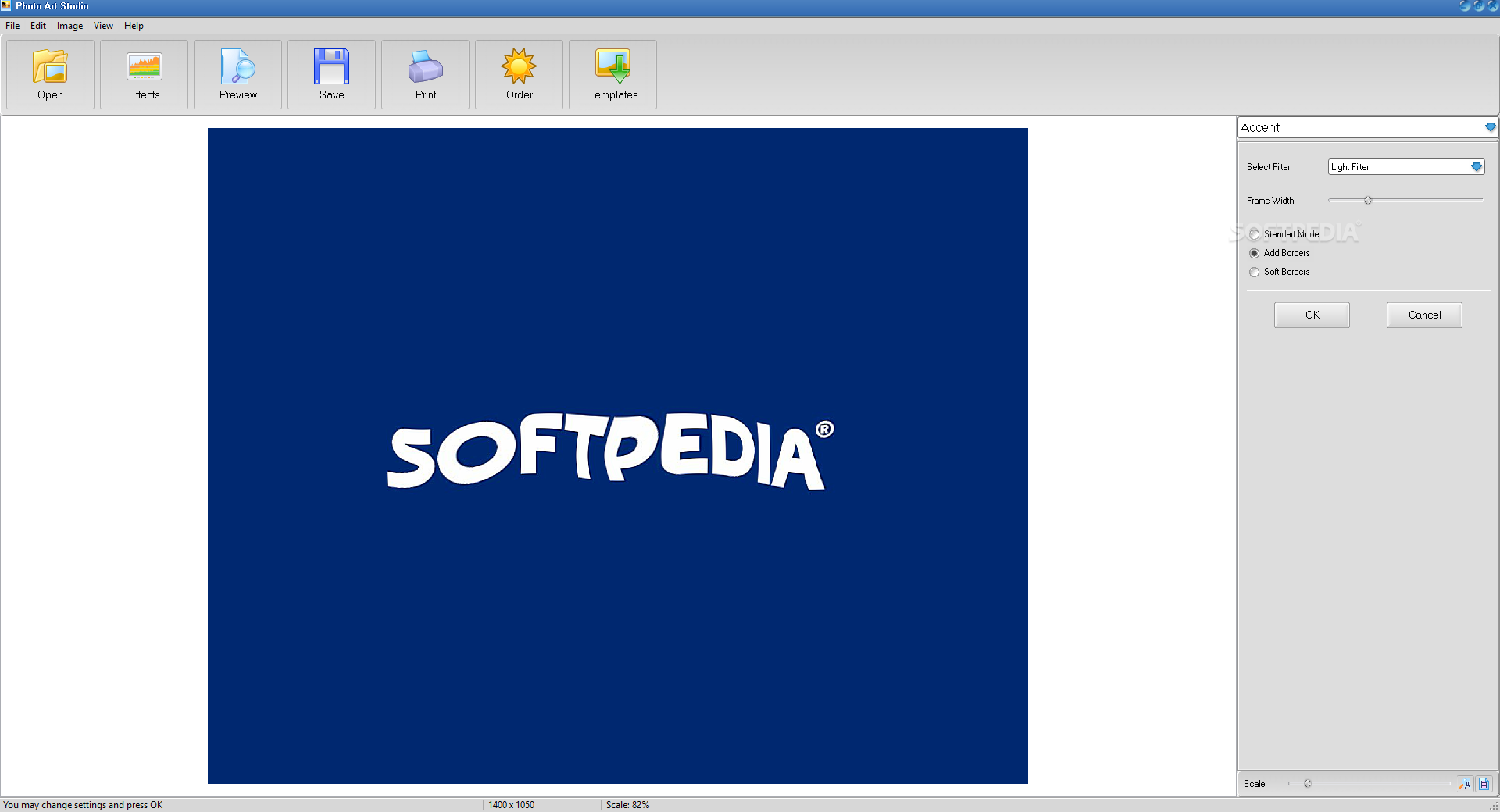Expand the Accent effect dropdown
The height and width of the screenshot is (812, 1500).
pyautogui.click(x=1490, y=127)
